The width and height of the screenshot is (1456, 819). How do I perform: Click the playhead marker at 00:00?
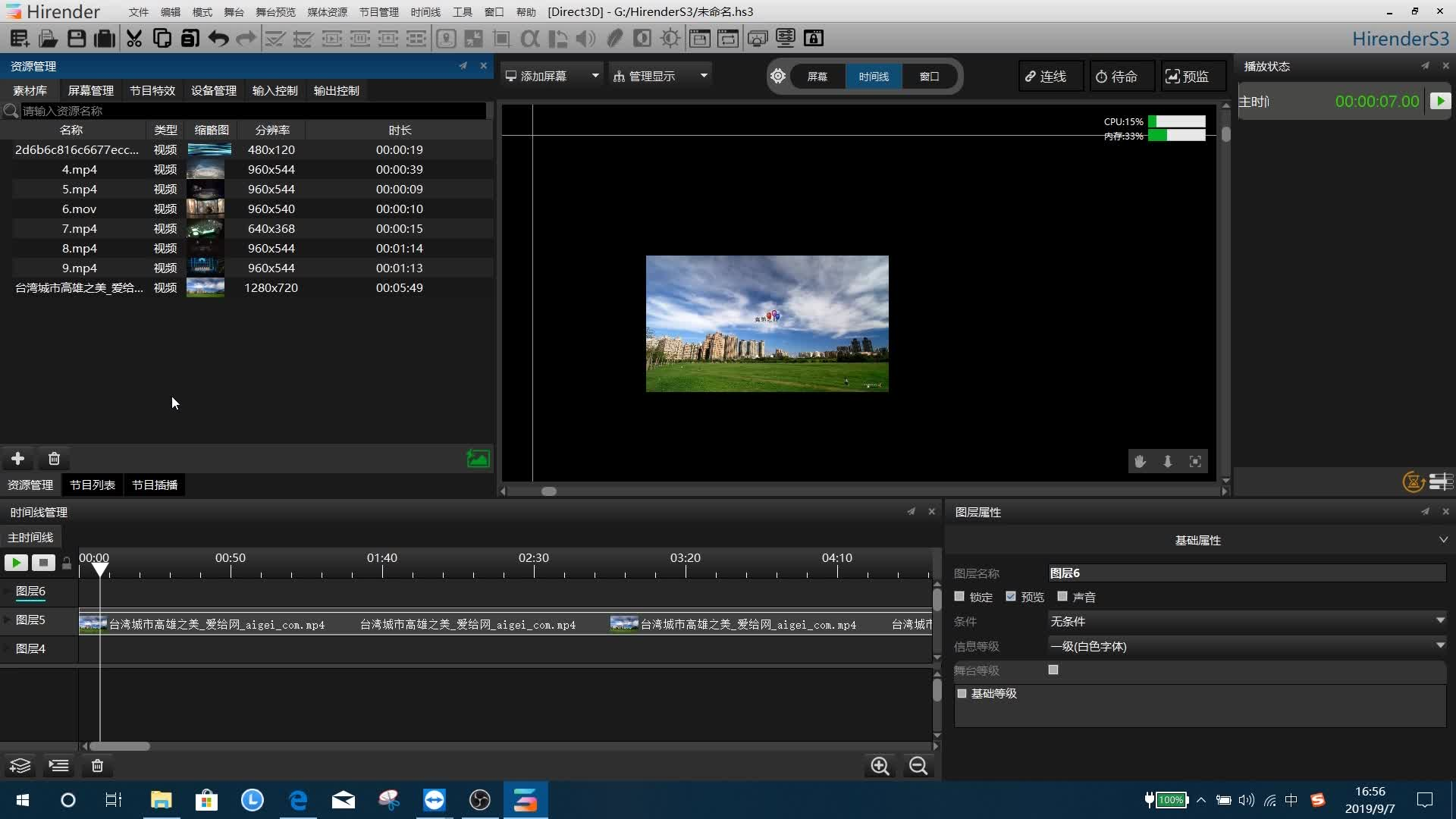tap(99, 569)
